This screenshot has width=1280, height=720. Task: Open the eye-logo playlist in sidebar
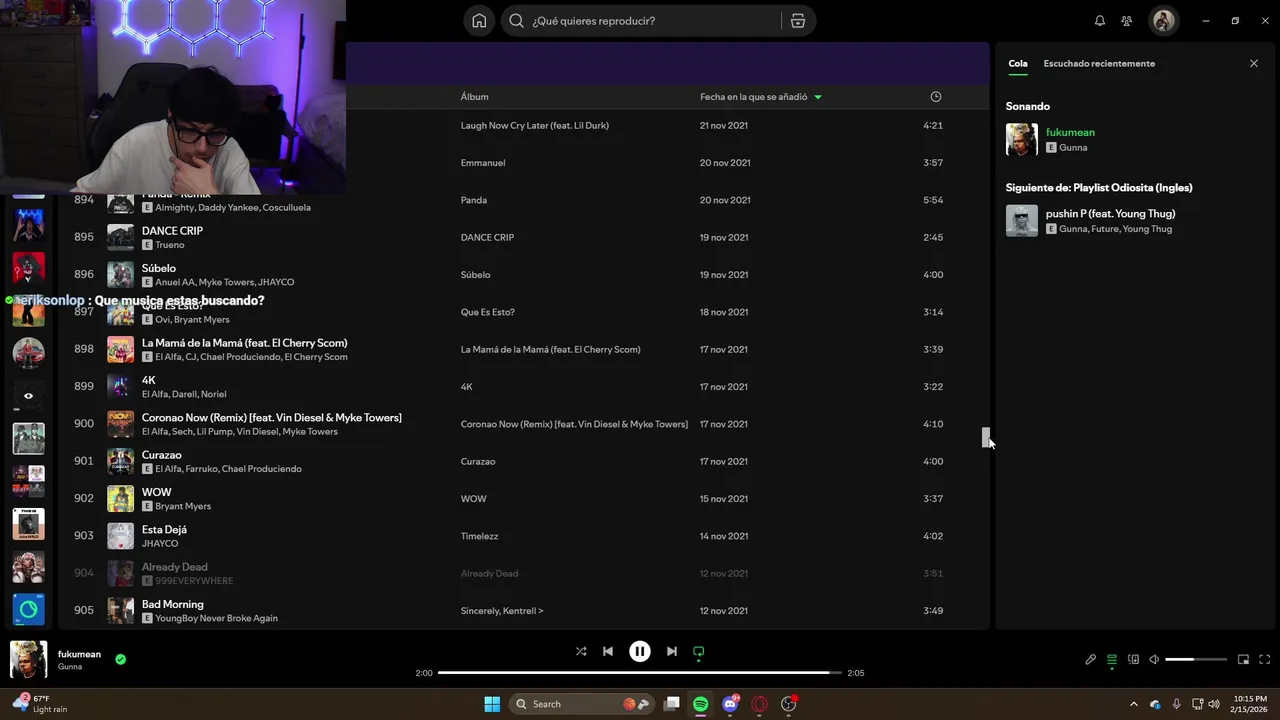coord(28,396)
